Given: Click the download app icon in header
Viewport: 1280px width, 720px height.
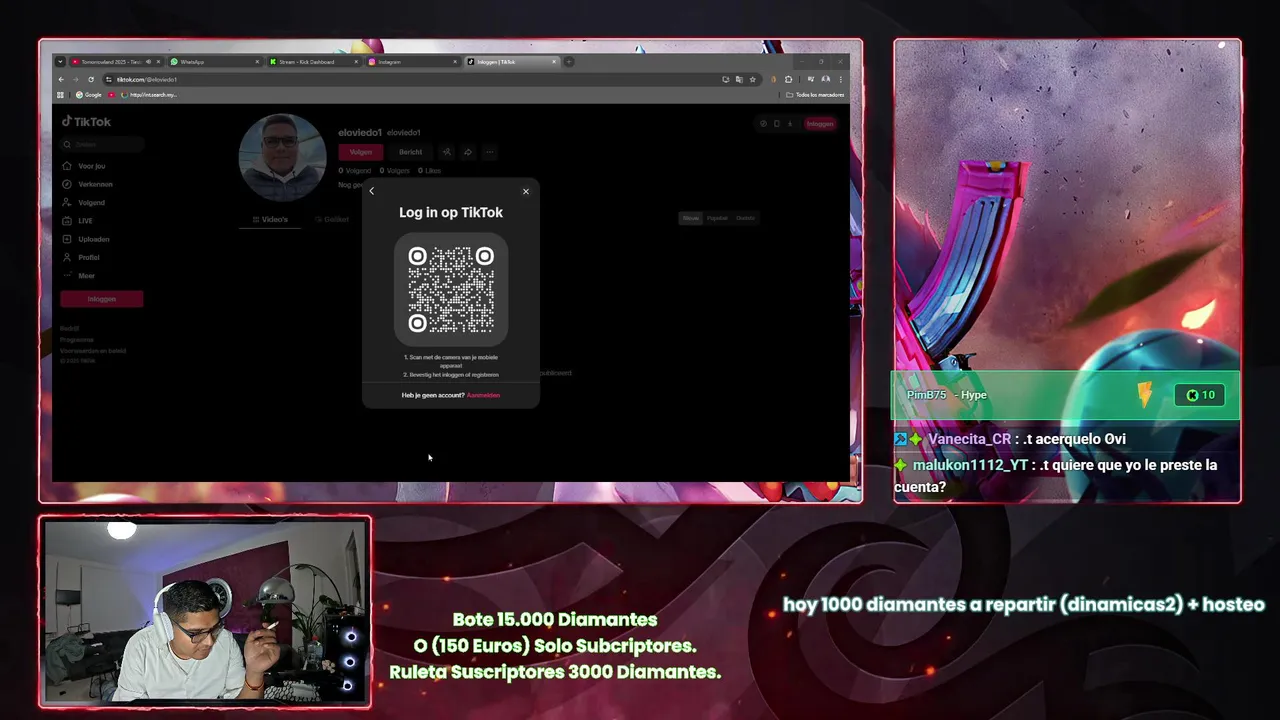Looking at the screenshot, I should tap(790, 124).
